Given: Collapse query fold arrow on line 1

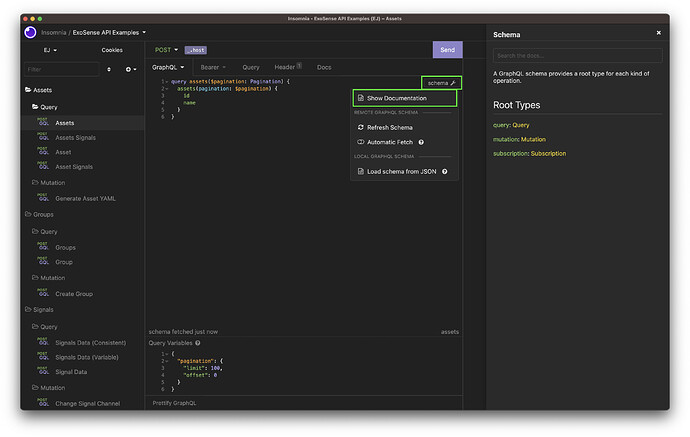Looking at the screenshot, I should [x=167, y=82].
